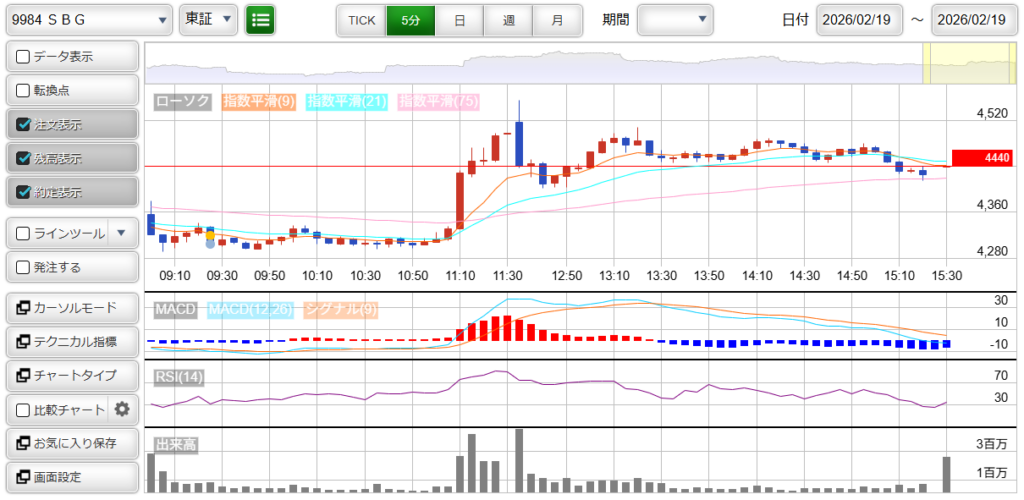Image resolution: width=1024 pixels, height=500 pixels.
Task: Uncheck the 注文表示 checkbox
Action: point(23,125)
